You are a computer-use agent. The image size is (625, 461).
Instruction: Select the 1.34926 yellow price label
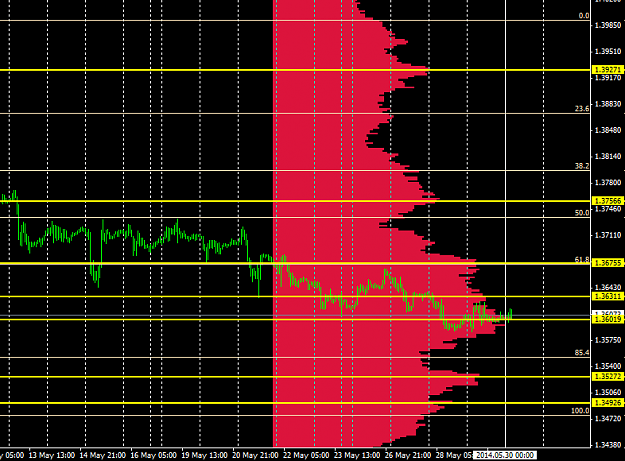pos(608,403)
